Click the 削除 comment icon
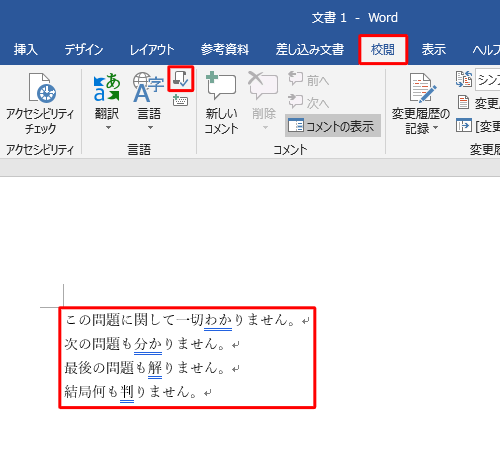Viewport: 500px width, 469px height. tap(263, 85)
